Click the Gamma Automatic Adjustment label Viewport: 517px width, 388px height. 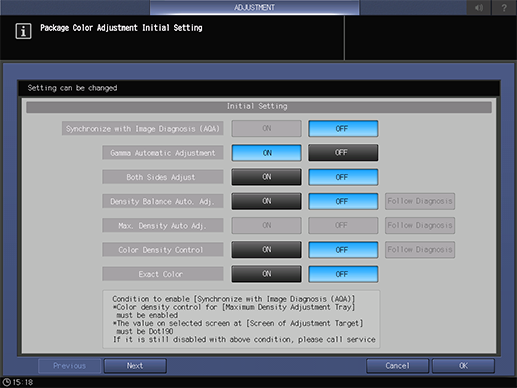[x=163, y=153]
